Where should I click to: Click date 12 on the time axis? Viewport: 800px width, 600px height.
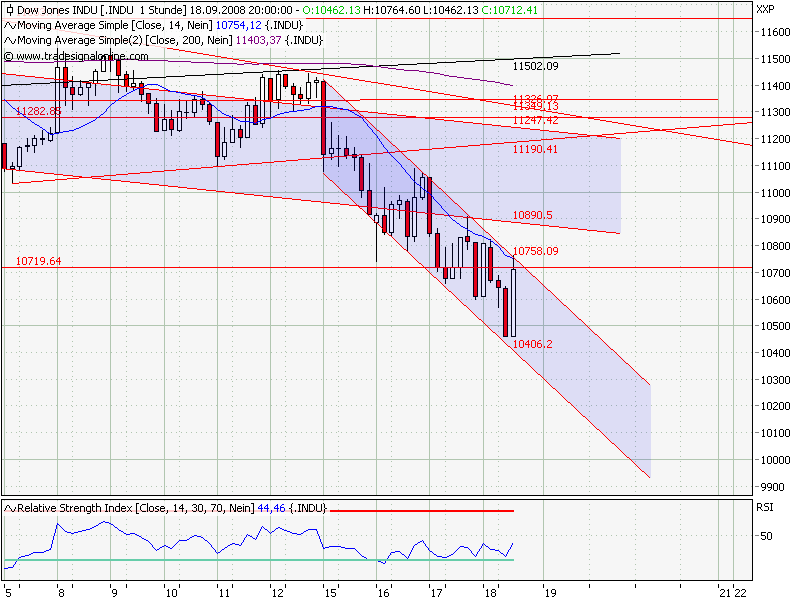(x=277, y=593)
